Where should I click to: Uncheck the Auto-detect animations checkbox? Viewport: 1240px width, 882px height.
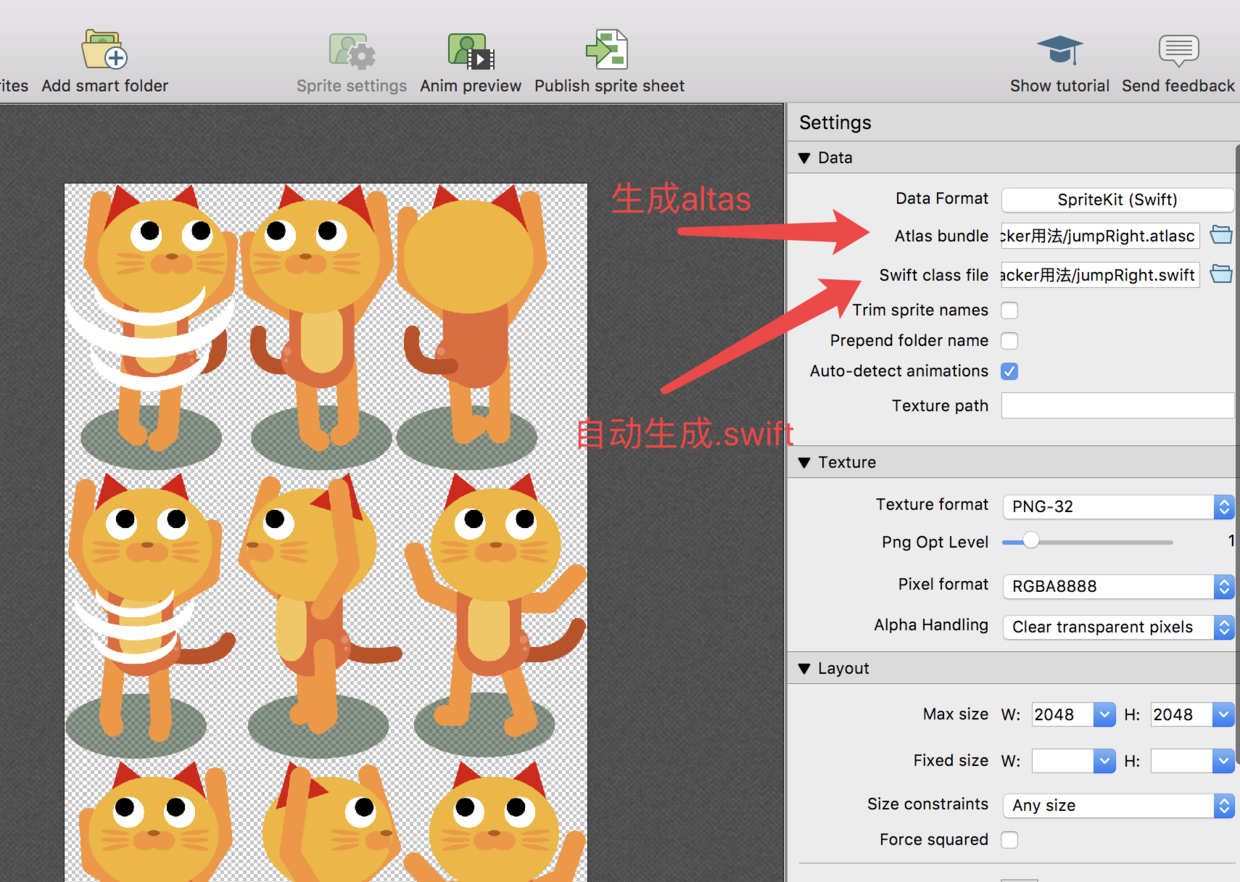[1010, 371]
